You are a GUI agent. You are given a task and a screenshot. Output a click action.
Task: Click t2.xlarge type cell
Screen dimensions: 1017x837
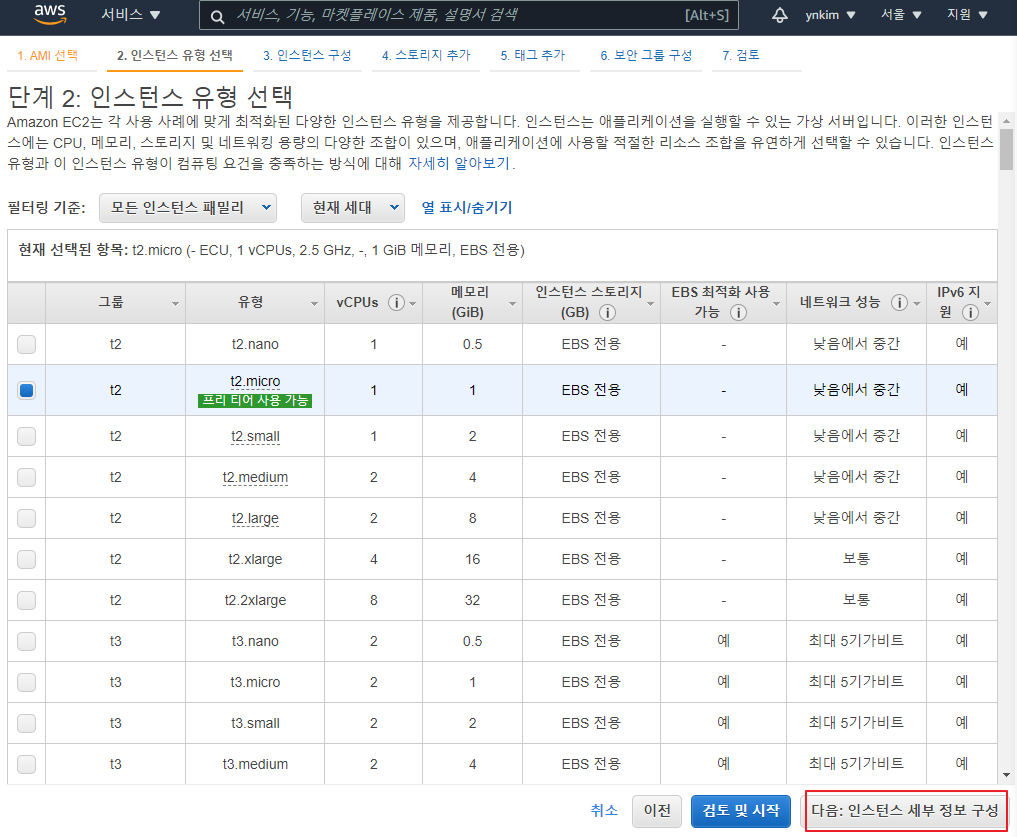pyautogui.click(x=256, y=559)
